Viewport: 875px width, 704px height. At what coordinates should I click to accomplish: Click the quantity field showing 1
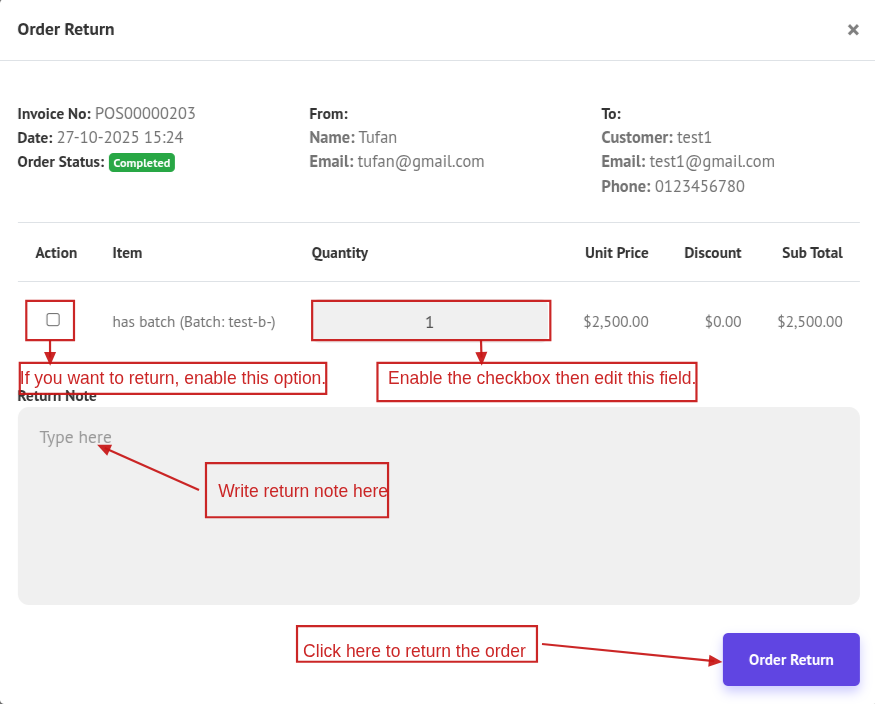(x=430, y=322)
